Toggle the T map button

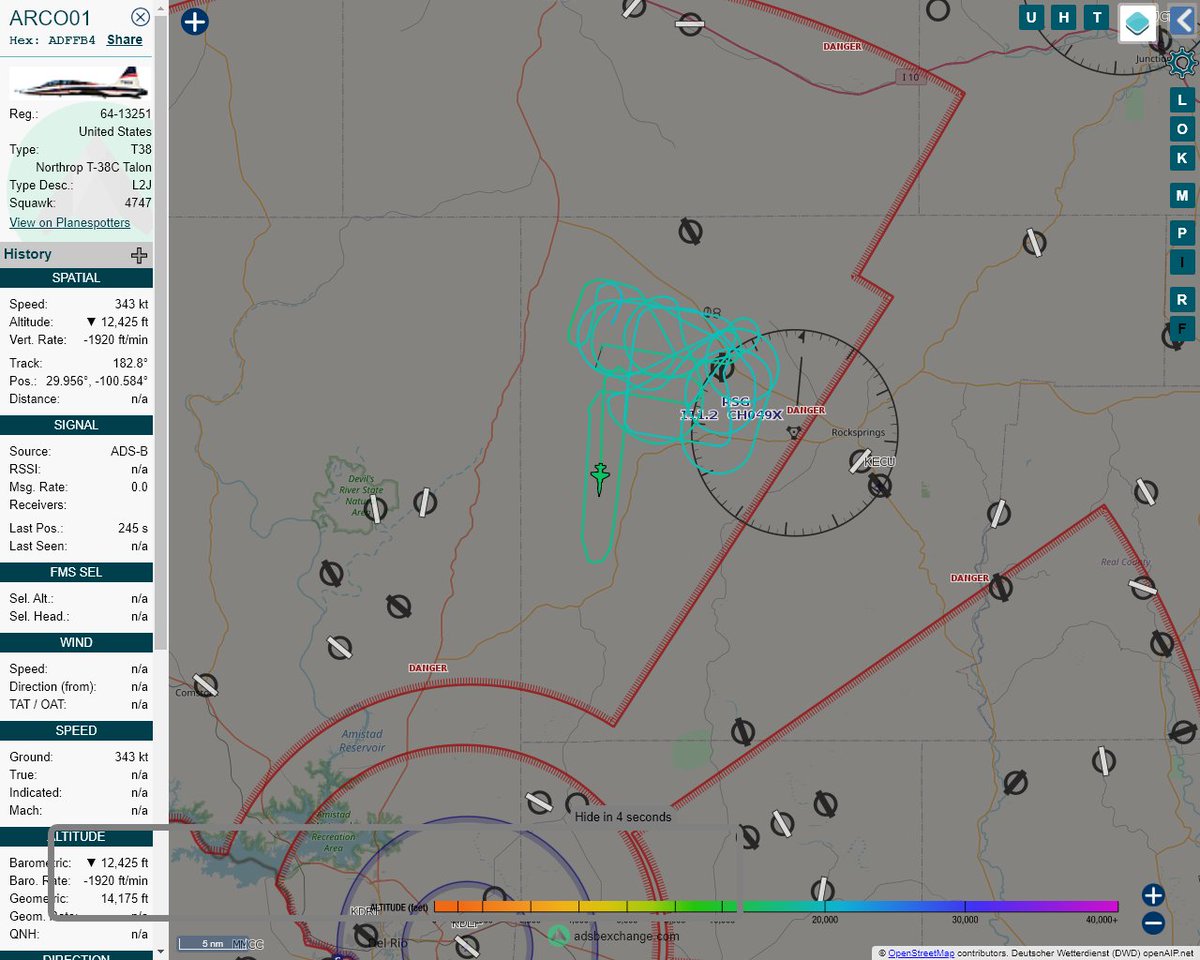point(1097,17)
